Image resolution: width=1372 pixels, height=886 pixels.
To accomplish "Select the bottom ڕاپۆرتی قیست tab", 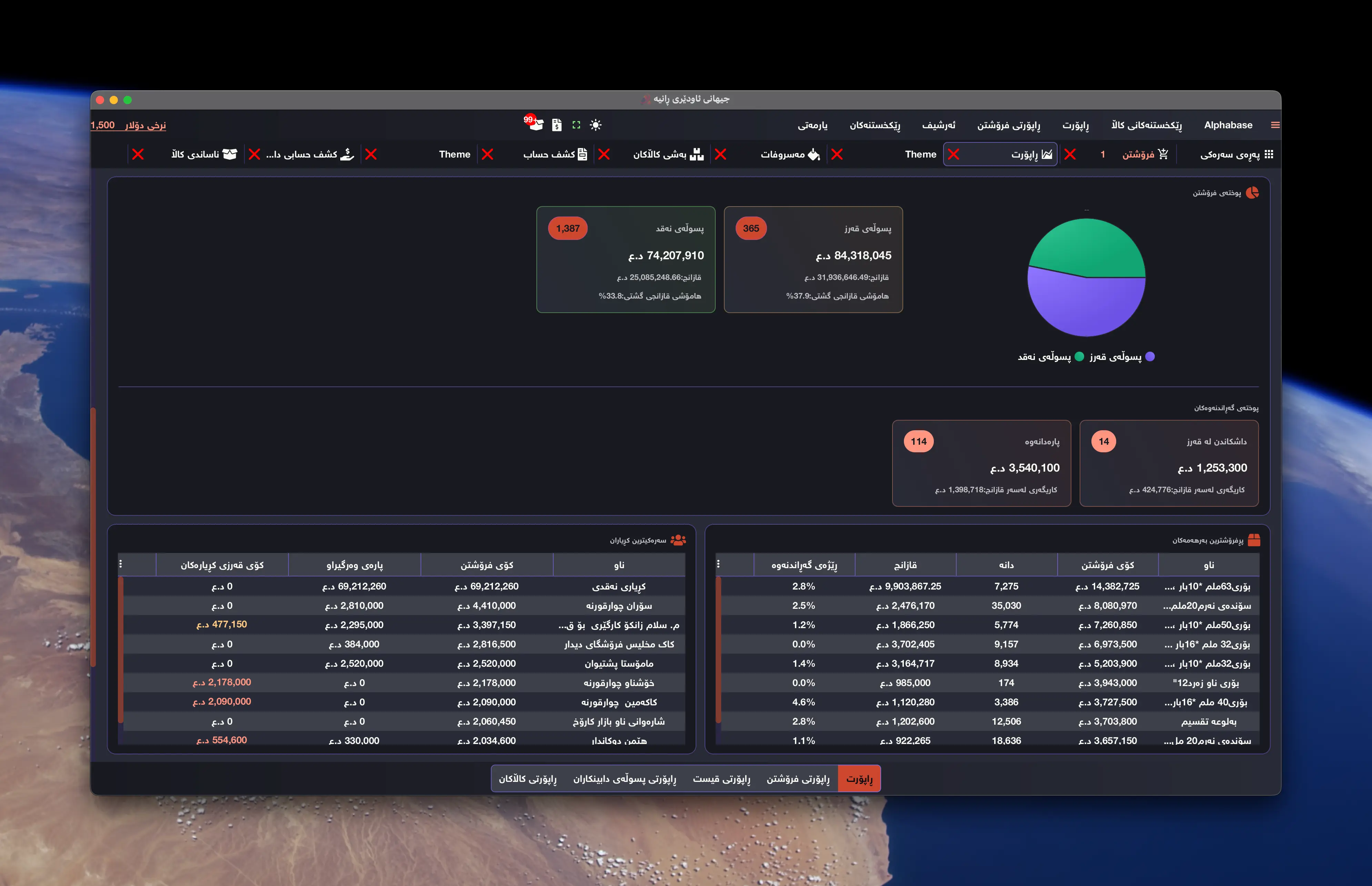I will pos(722,778).
